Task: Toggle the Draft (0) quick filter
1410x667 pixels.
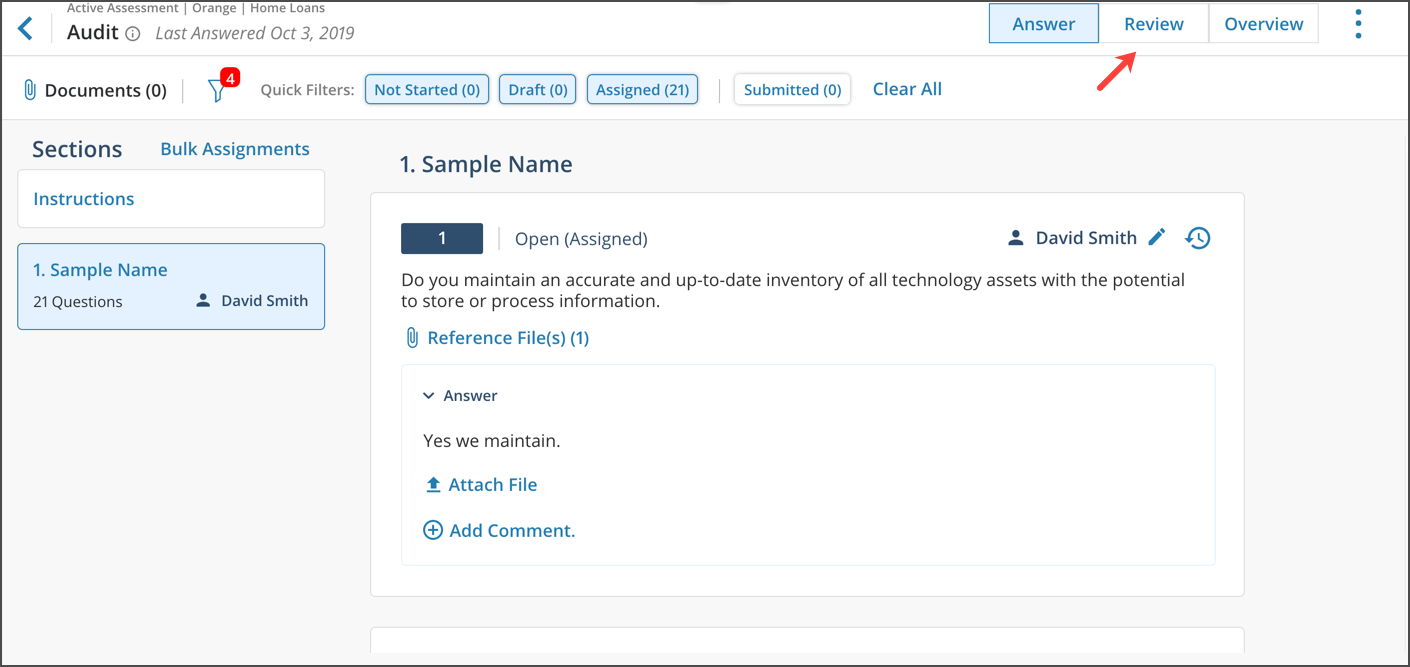Action: pyautogui.click(x=538, y=89)
